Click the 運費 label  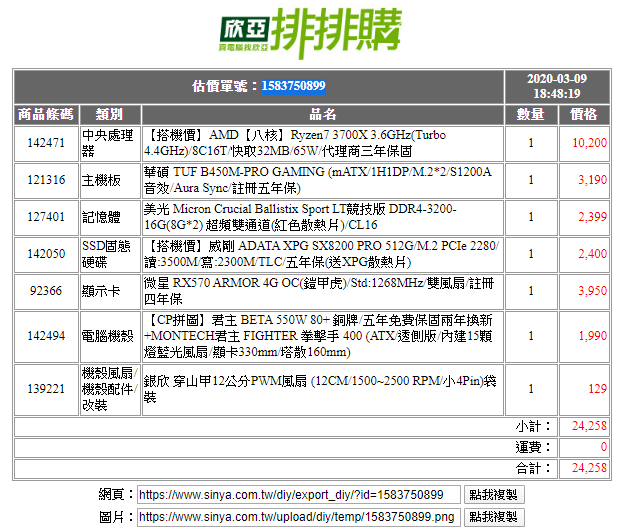click(x=534, y=447)
